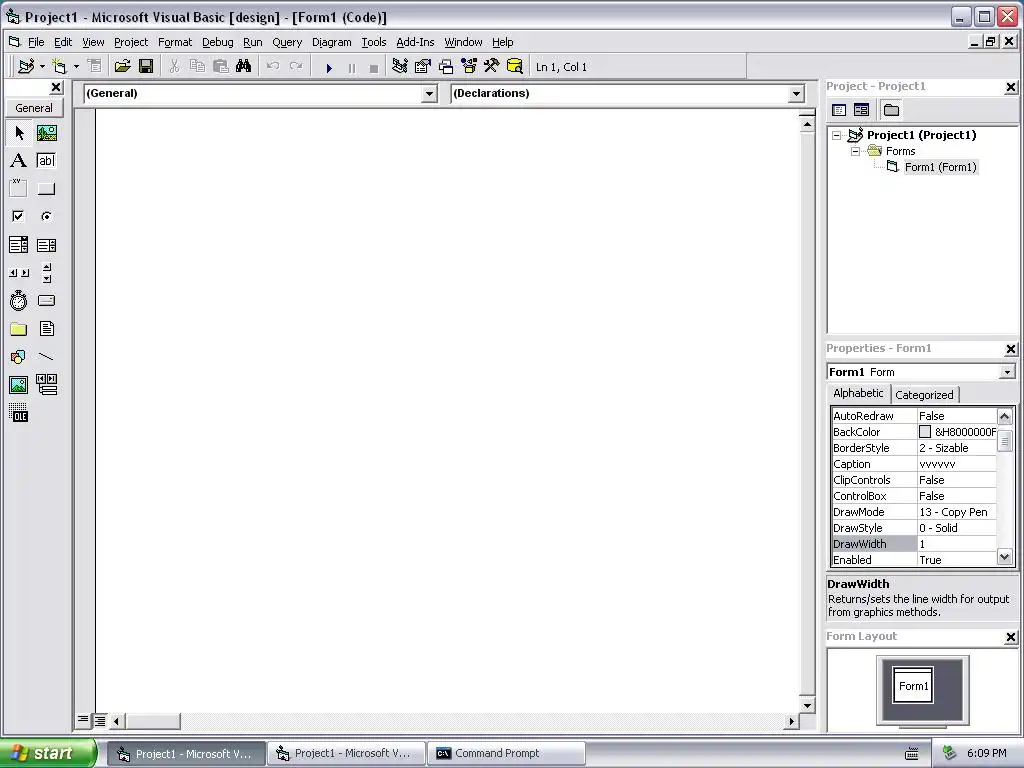Click View Code icon in Project panel
Viewport: 1024px width, 768px height.
coord(839,110)
